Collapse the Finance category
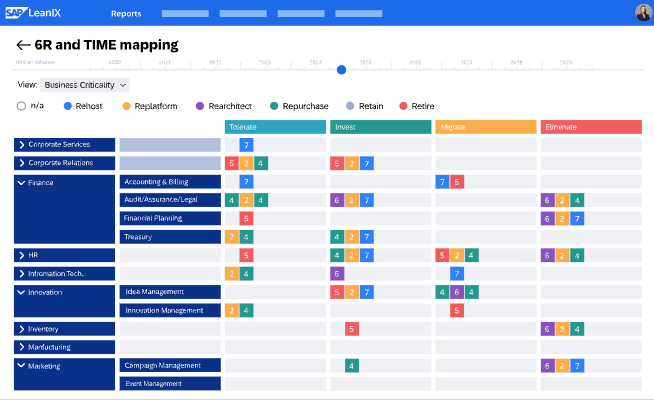The height and width of the screenshot is (401, 654). (21, 182)
